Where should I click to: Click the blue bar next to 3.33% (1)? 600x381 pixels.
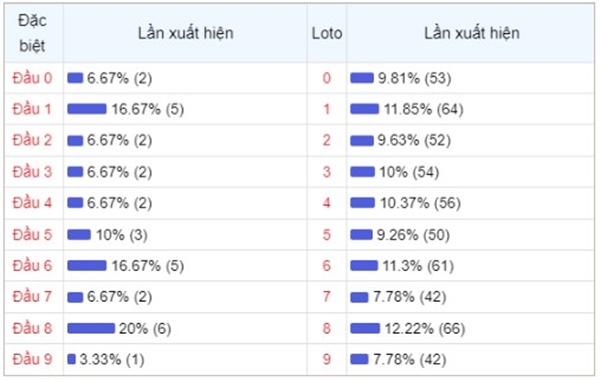point(71,359)
